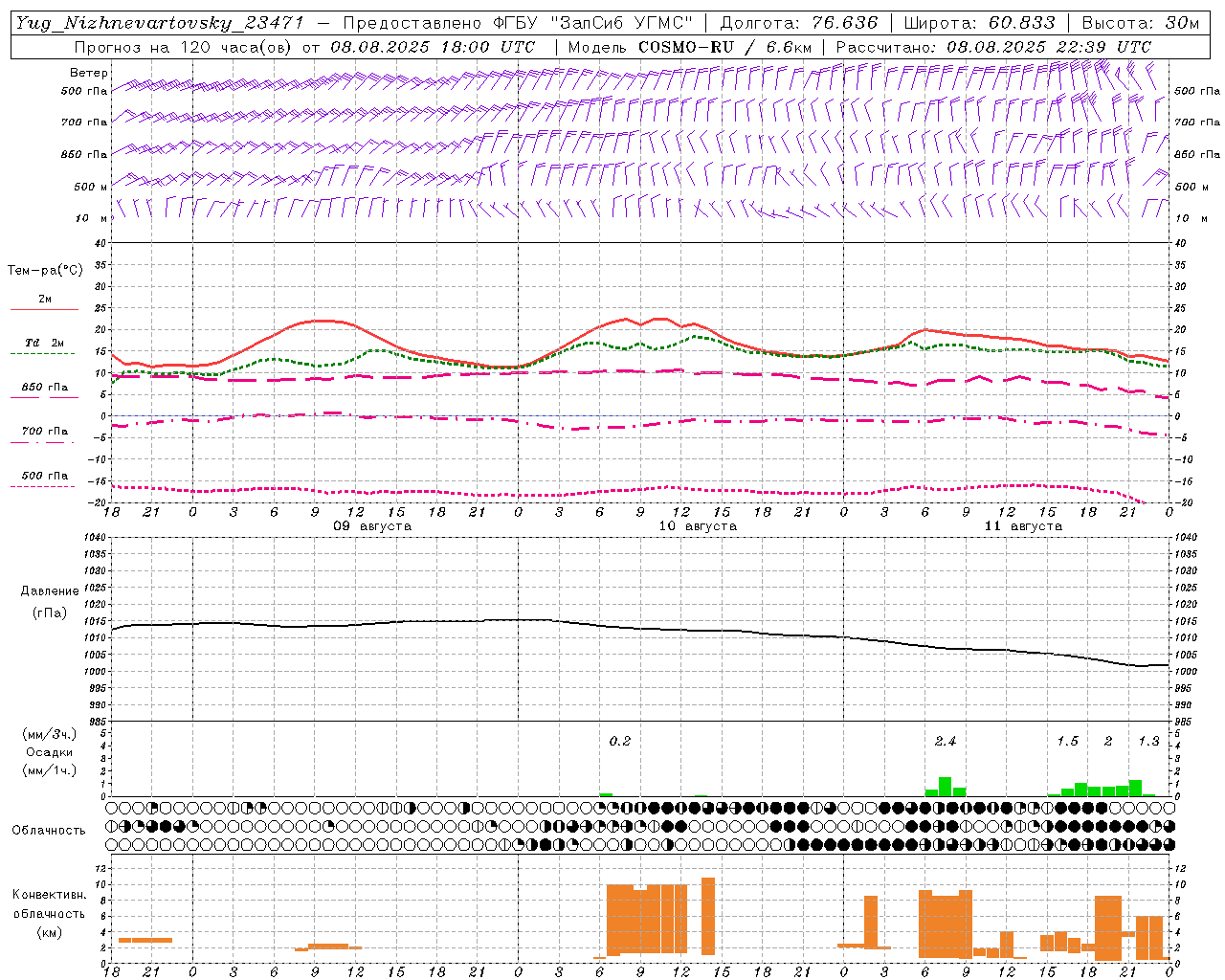The image size is (1225, 980).
Task: Click the '10 августа' date label
Action: (x=698, y=526)
